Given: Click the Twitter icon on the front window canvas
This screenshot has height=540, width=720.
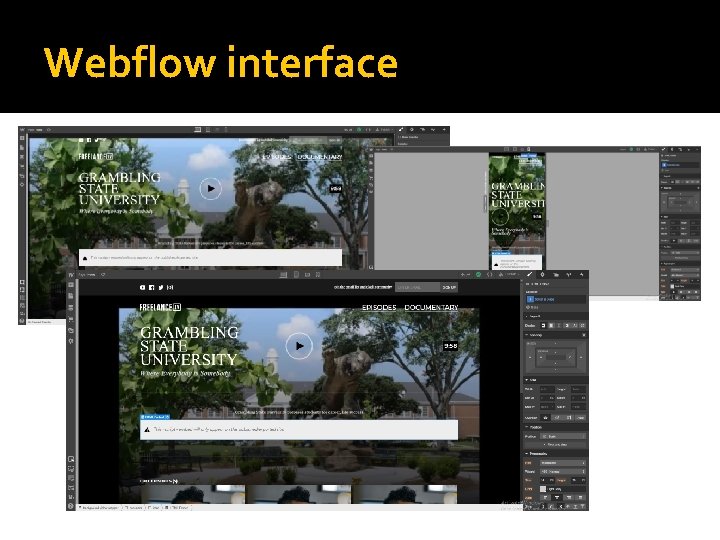Looking at the screenshot, I should tap(161, 287).
